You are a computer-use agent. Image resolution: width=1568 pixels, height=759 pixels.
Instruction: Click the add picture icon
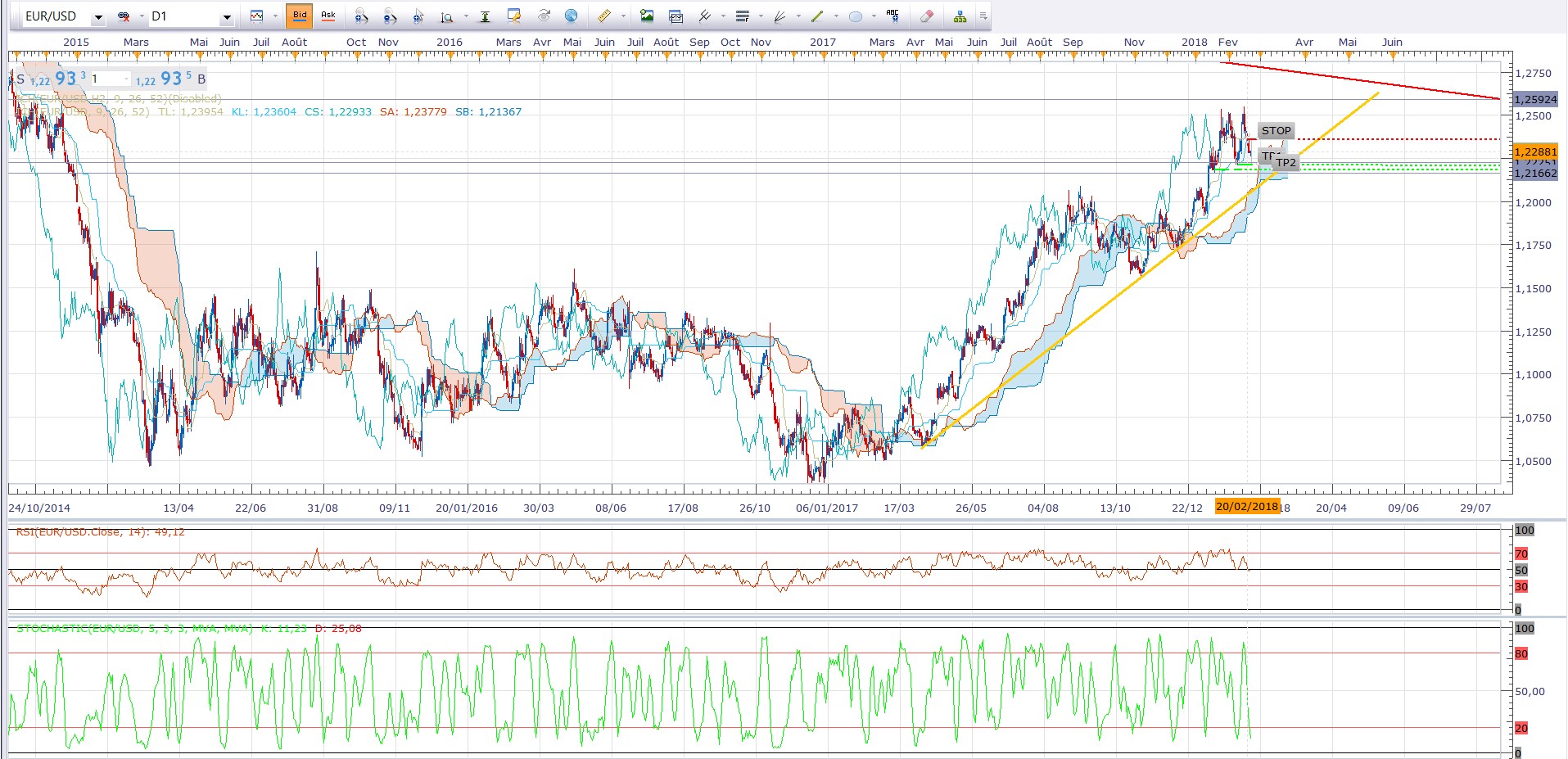click(x=647, y=16)
